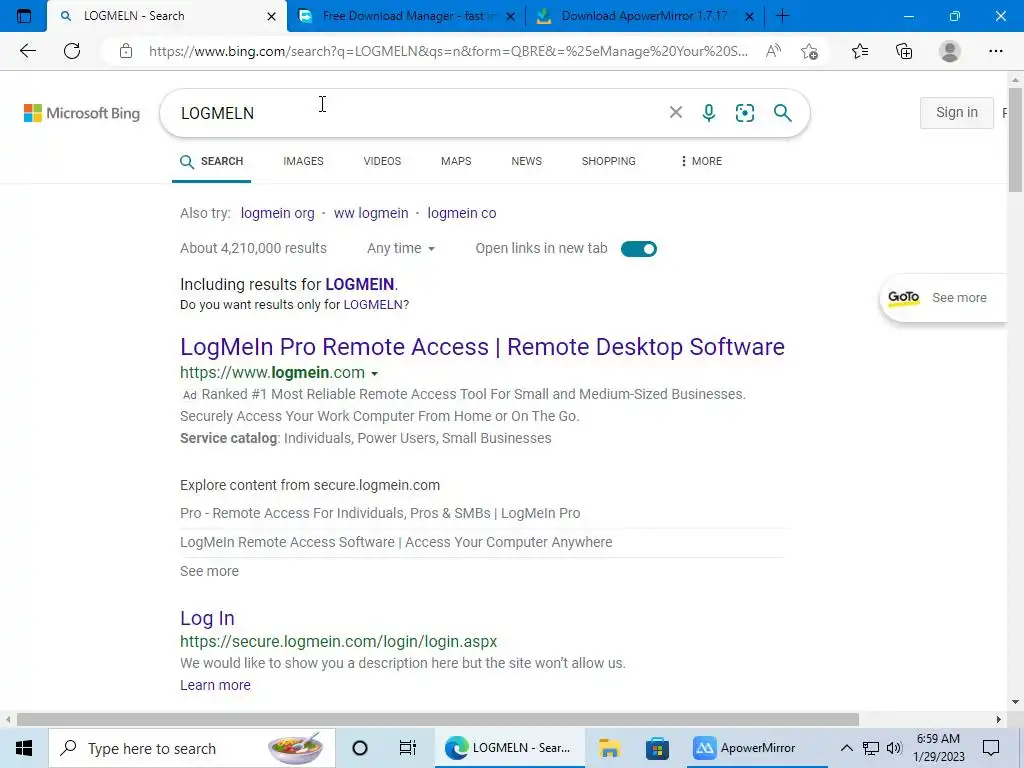Open Edge Settings and more menu
This screenshot has height=768, width=1024.
995,51
